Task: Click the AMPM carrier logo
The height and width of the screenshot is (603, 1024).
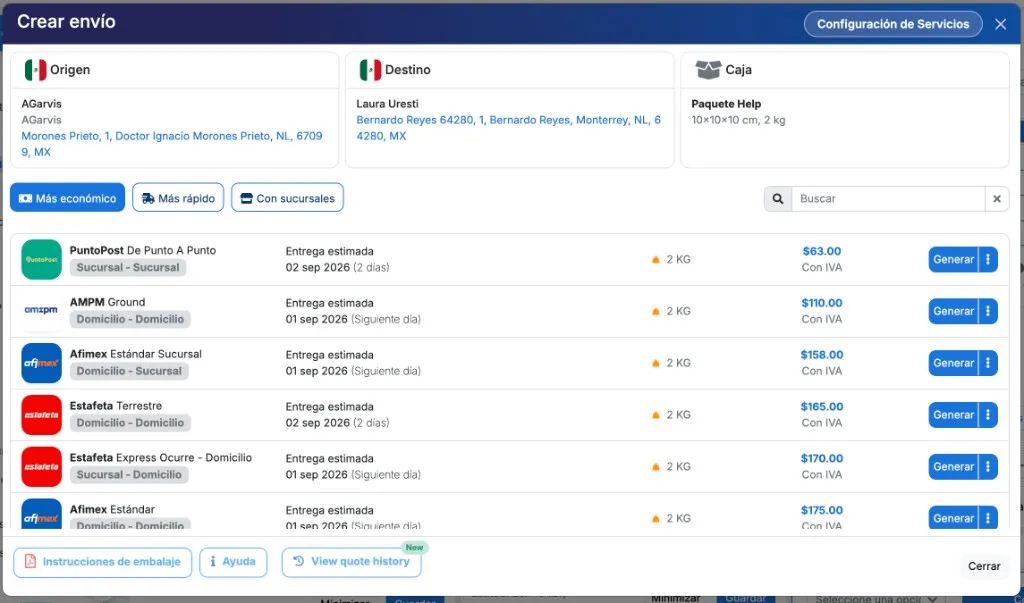Action: pos(41,311)
